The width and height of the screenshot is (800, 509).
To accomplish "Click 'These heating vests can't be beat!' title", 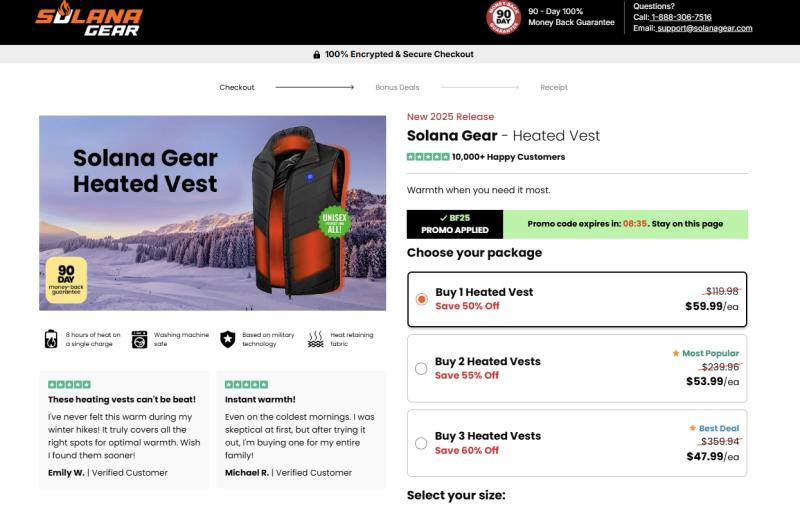I will (122, 399).
